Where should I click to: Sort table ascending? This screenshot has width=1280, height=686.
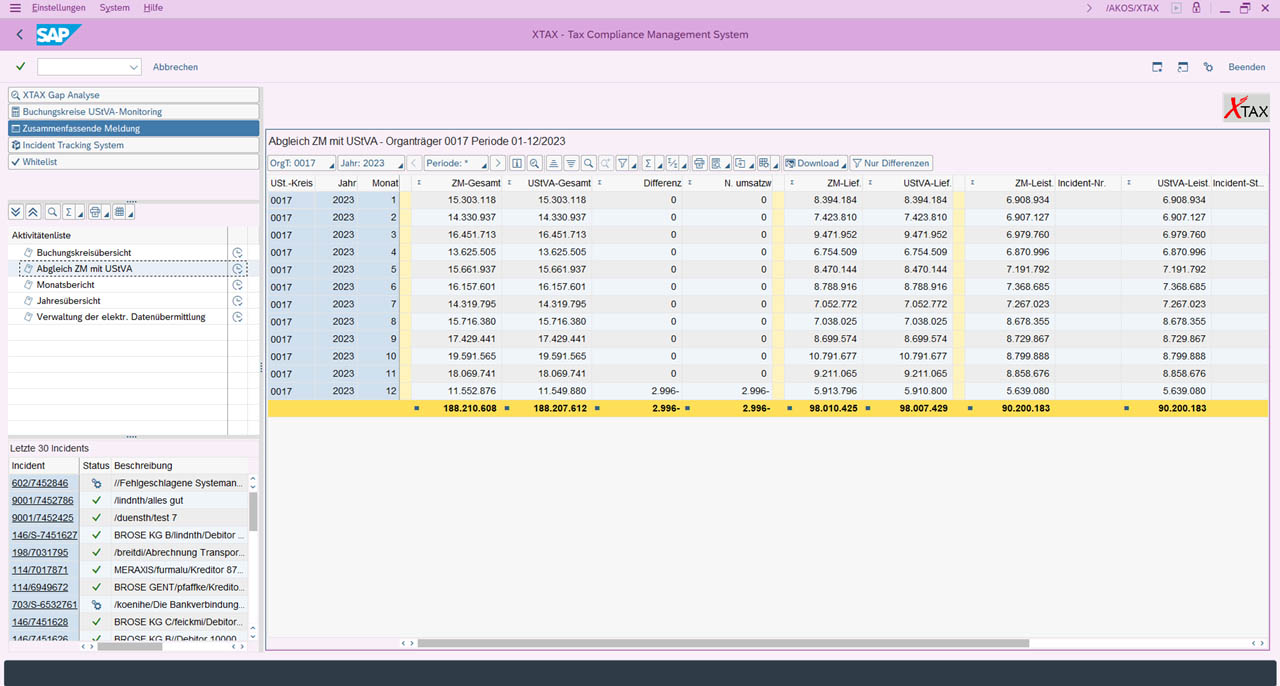[x=553, y=163]
